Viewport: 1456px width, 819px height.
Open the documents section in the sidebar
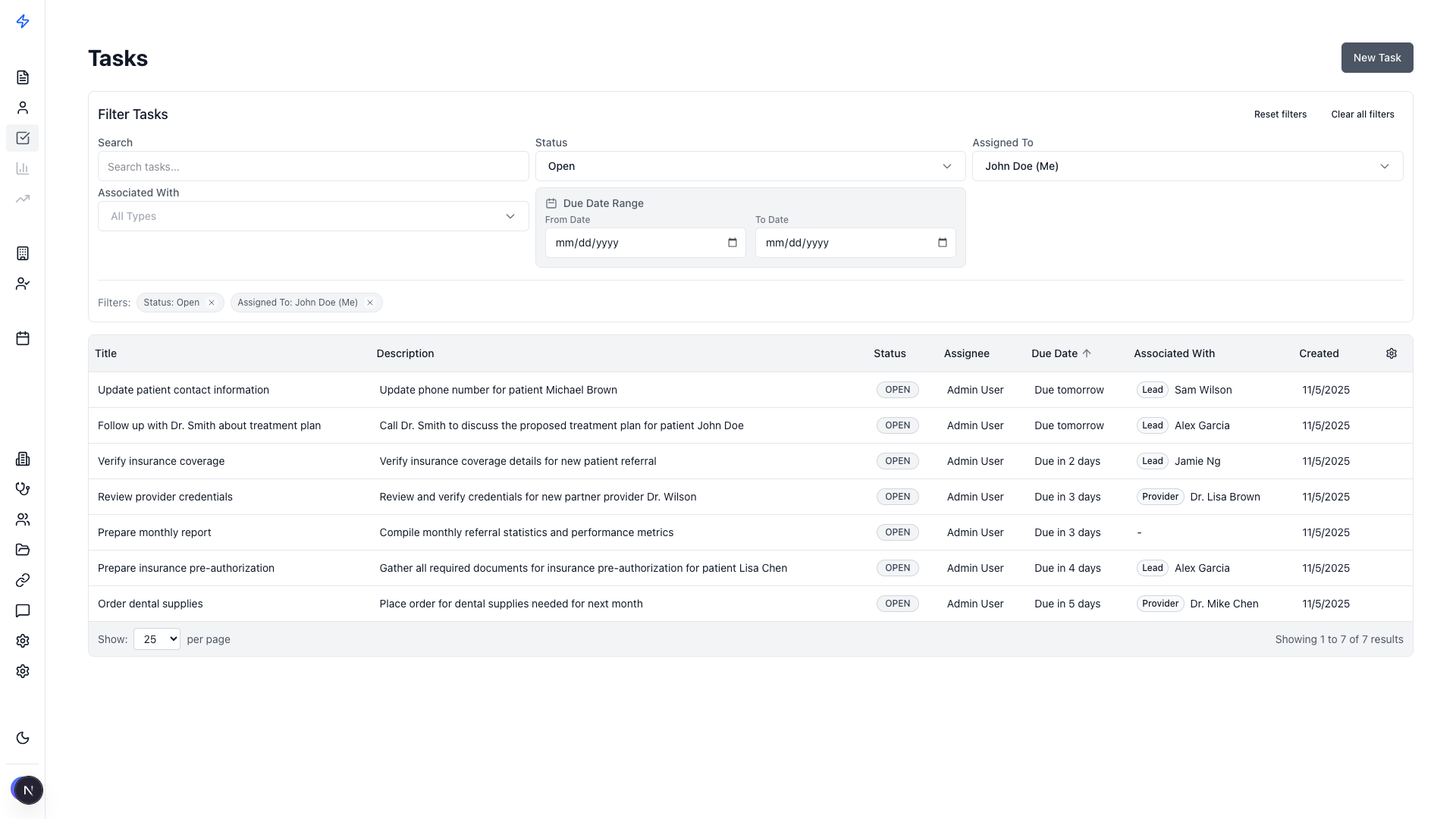point(22,77)
